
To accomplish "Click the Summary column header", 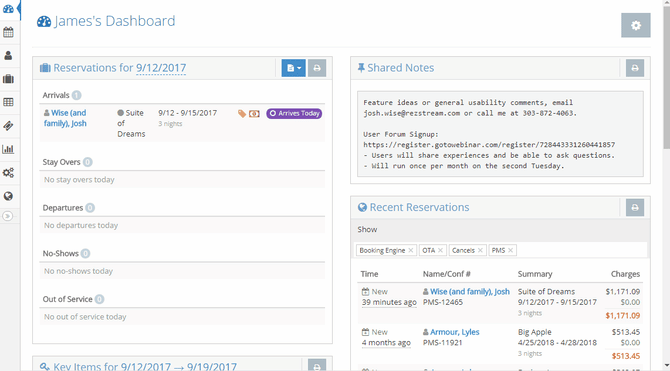I will tap(535, 274).
